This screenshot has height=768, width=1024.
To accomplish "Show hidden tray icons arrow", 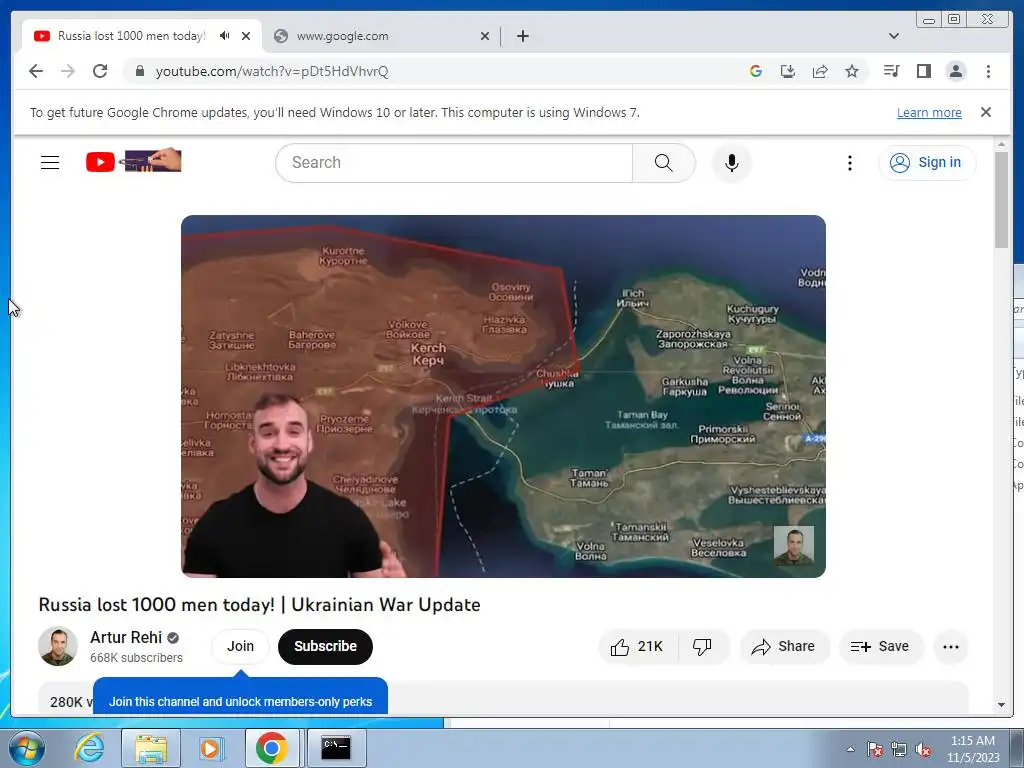I will pyautogui.click(x=850, y=749).
